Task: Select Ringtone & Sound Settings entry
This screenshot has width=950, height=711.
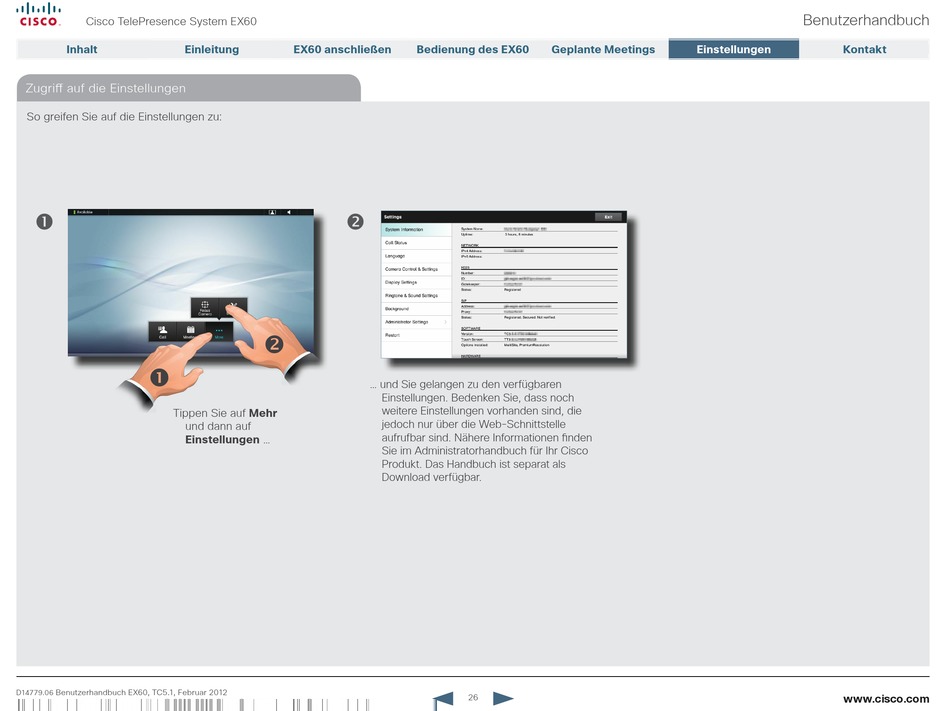Action: [416, 296]
